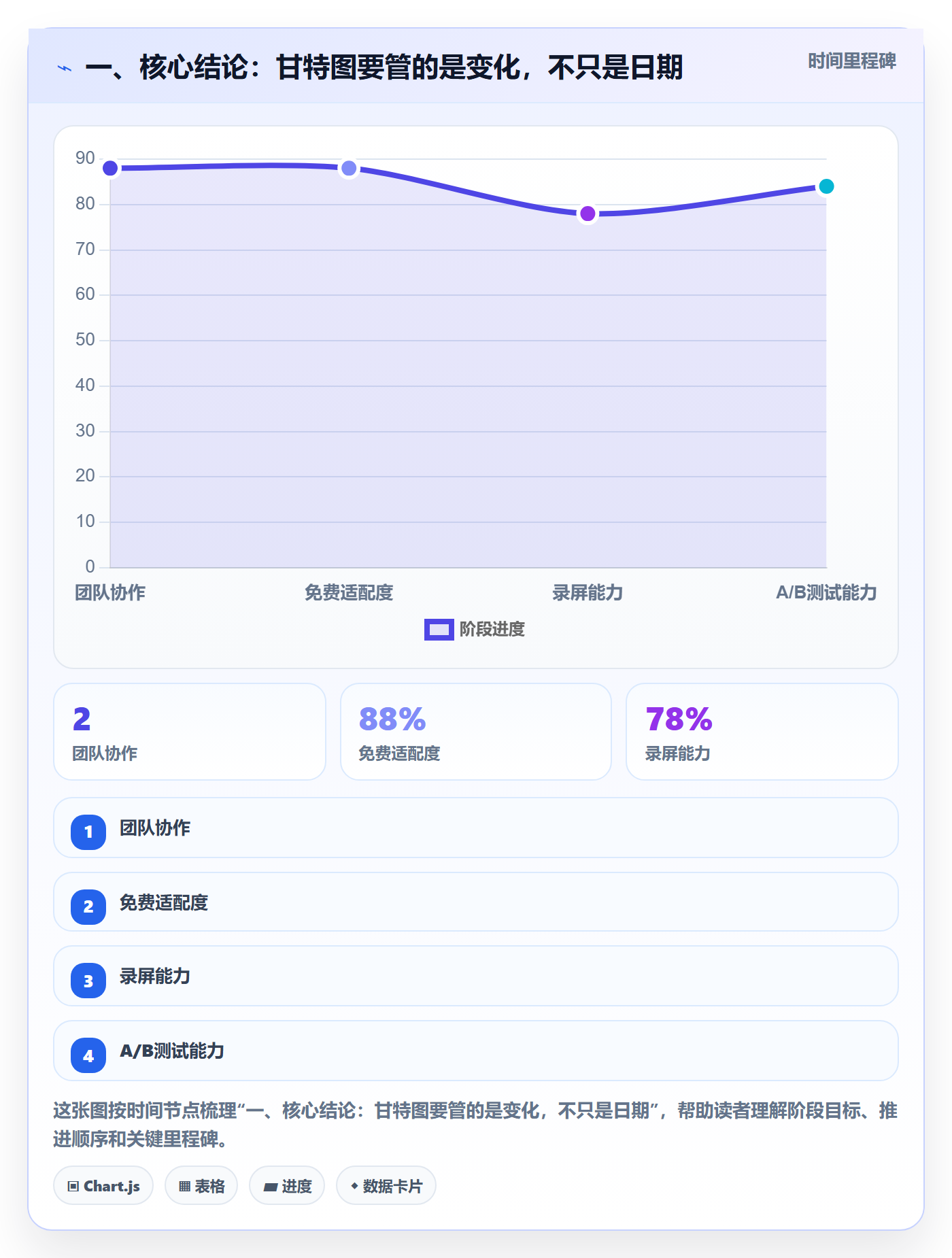Click the 时间里程碑 label in header
Viewport: 952px width, 1258px height.
(851, 61)
